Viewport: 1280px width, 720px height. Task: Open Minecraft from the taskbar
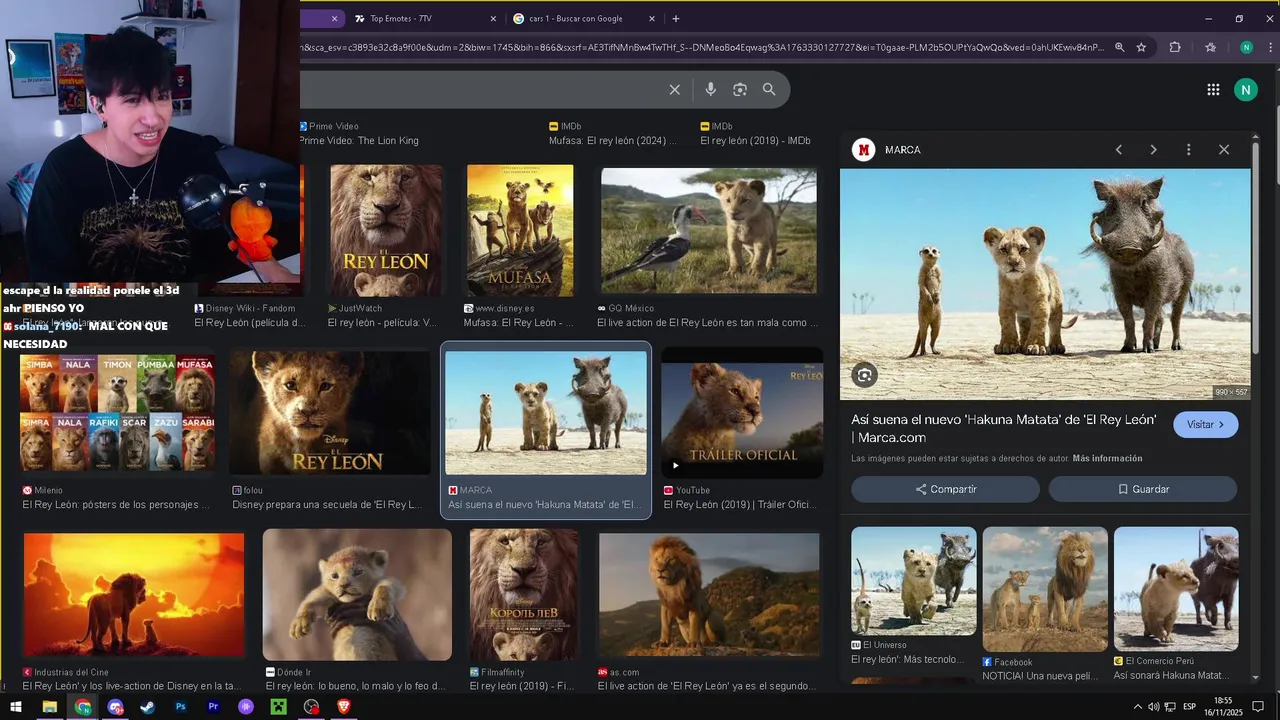click(279, 707)
